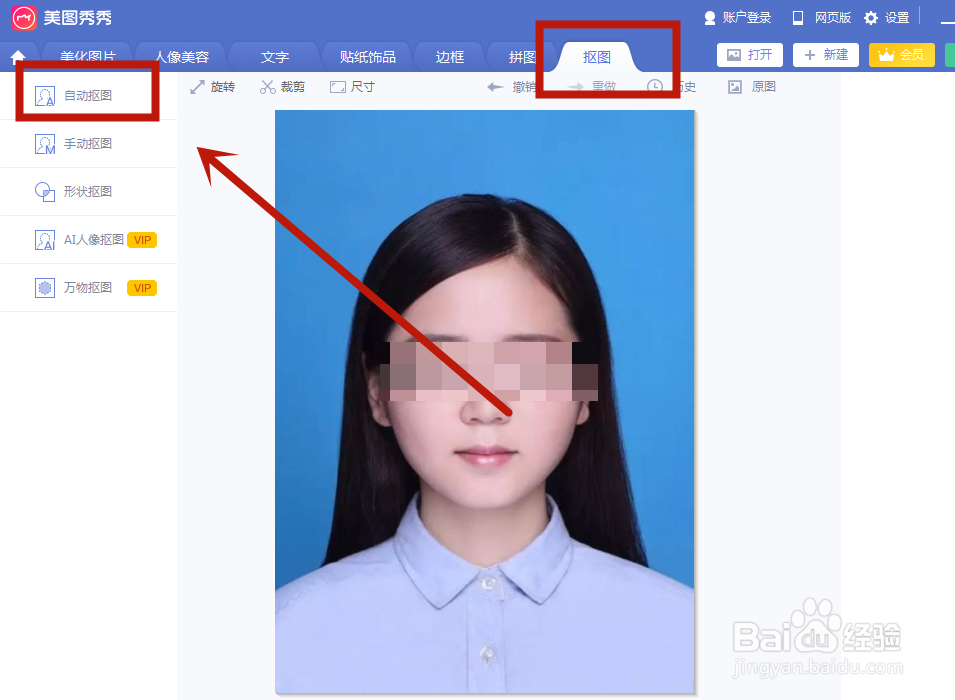Click the 新建 new file button
This screenshot has height=700, width=955.
point(825,55)
